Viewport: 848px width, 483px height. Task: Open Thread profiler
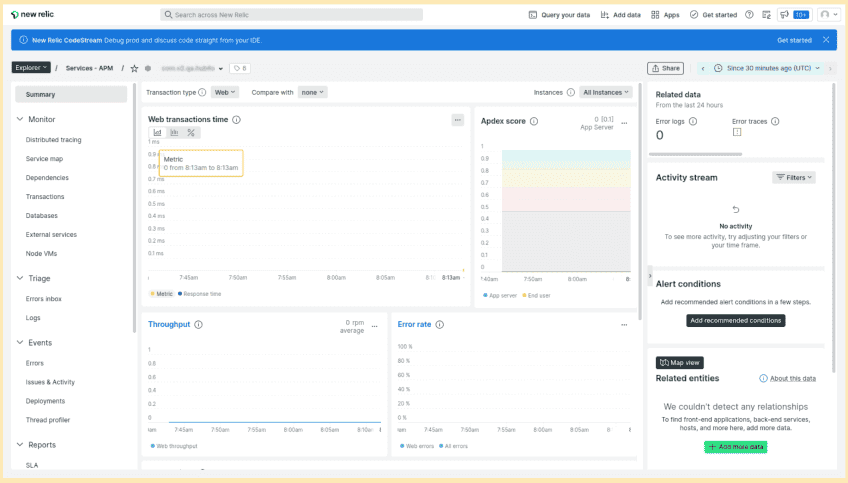point(48,420)
